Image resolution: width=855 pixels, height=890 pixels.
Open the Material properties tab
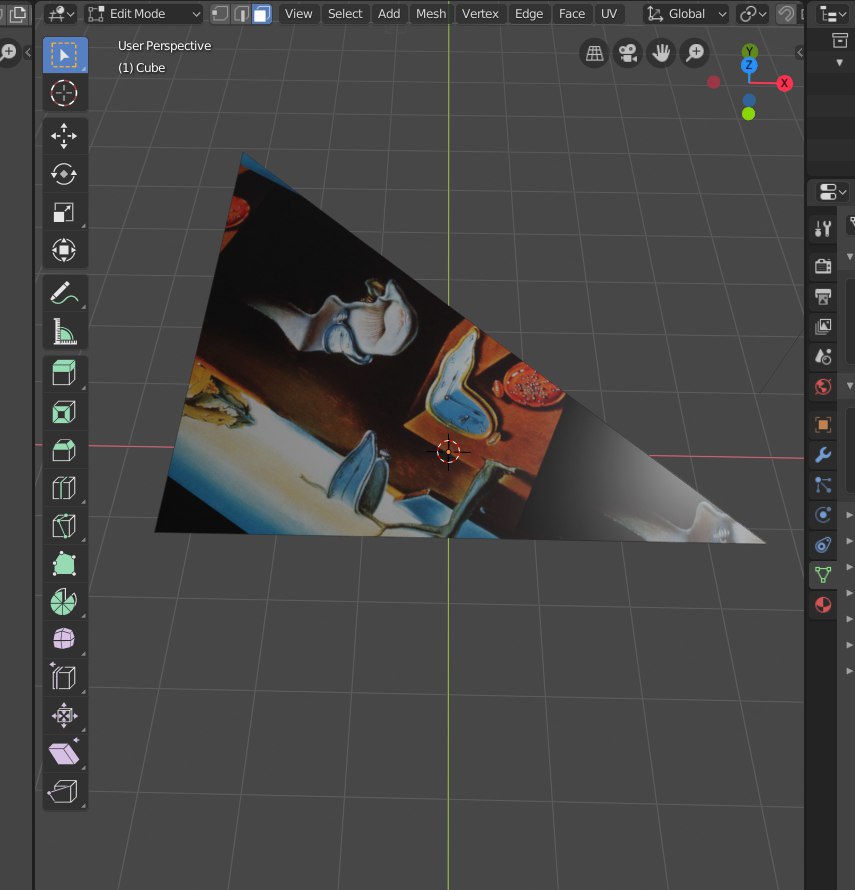[x=823, y=605]
